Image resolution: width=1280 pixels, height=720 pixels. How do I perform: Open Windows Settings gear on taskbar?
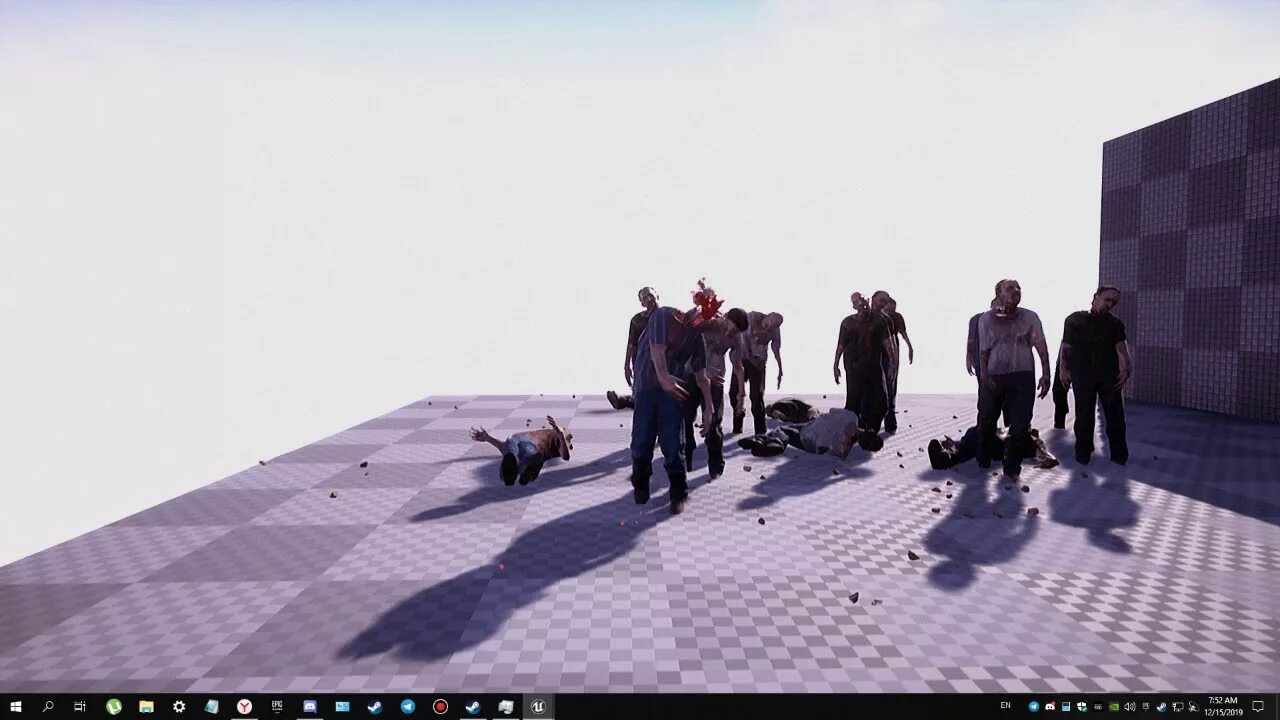click(179, 706)
